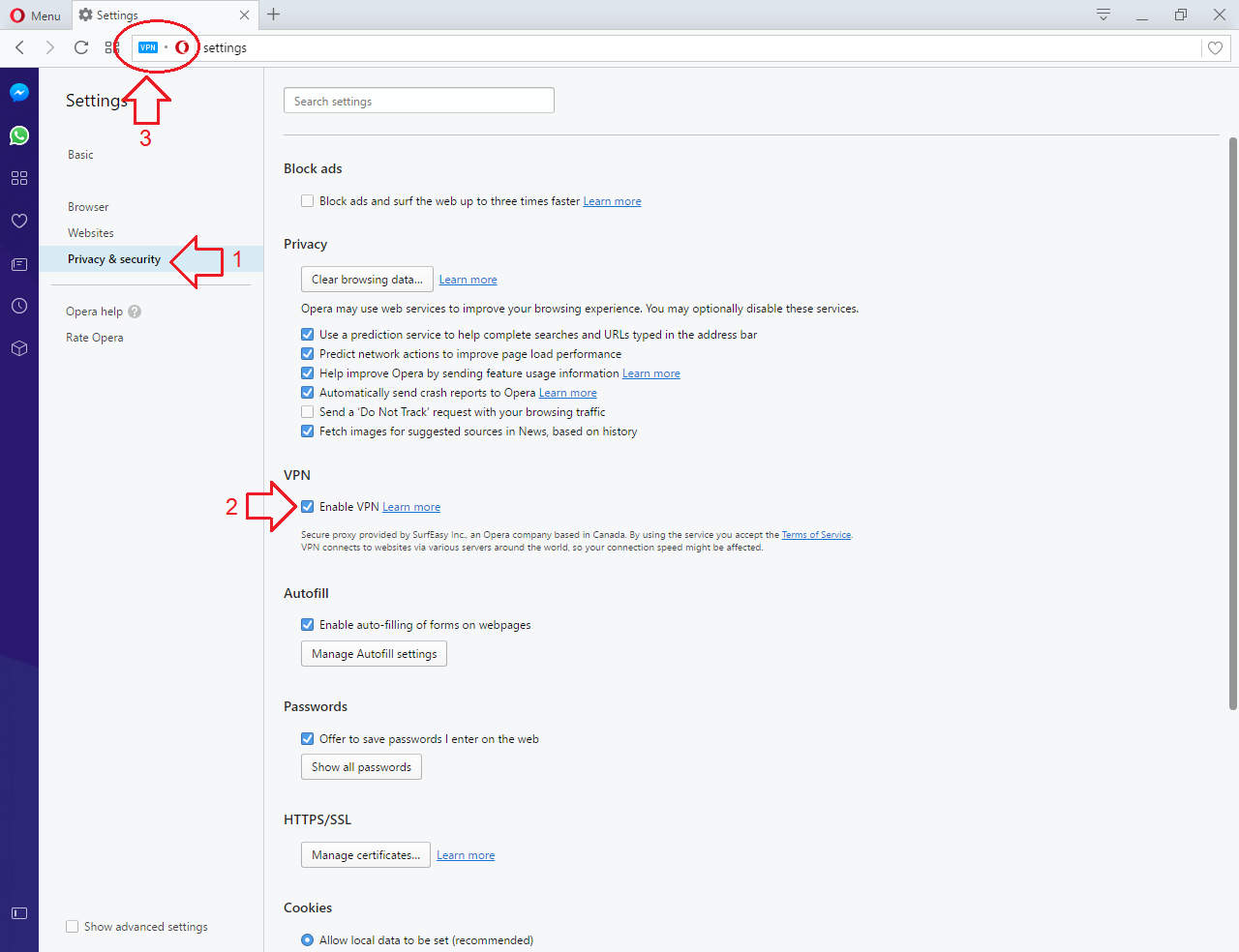Click Manage Autofill settings button

374,654
